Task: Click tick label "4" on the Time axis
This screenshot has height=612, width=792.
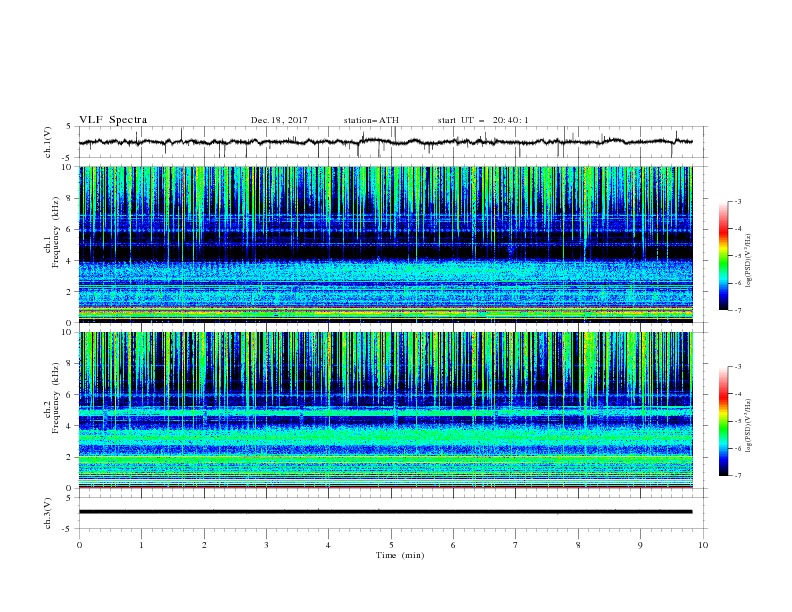Action: 328,545
